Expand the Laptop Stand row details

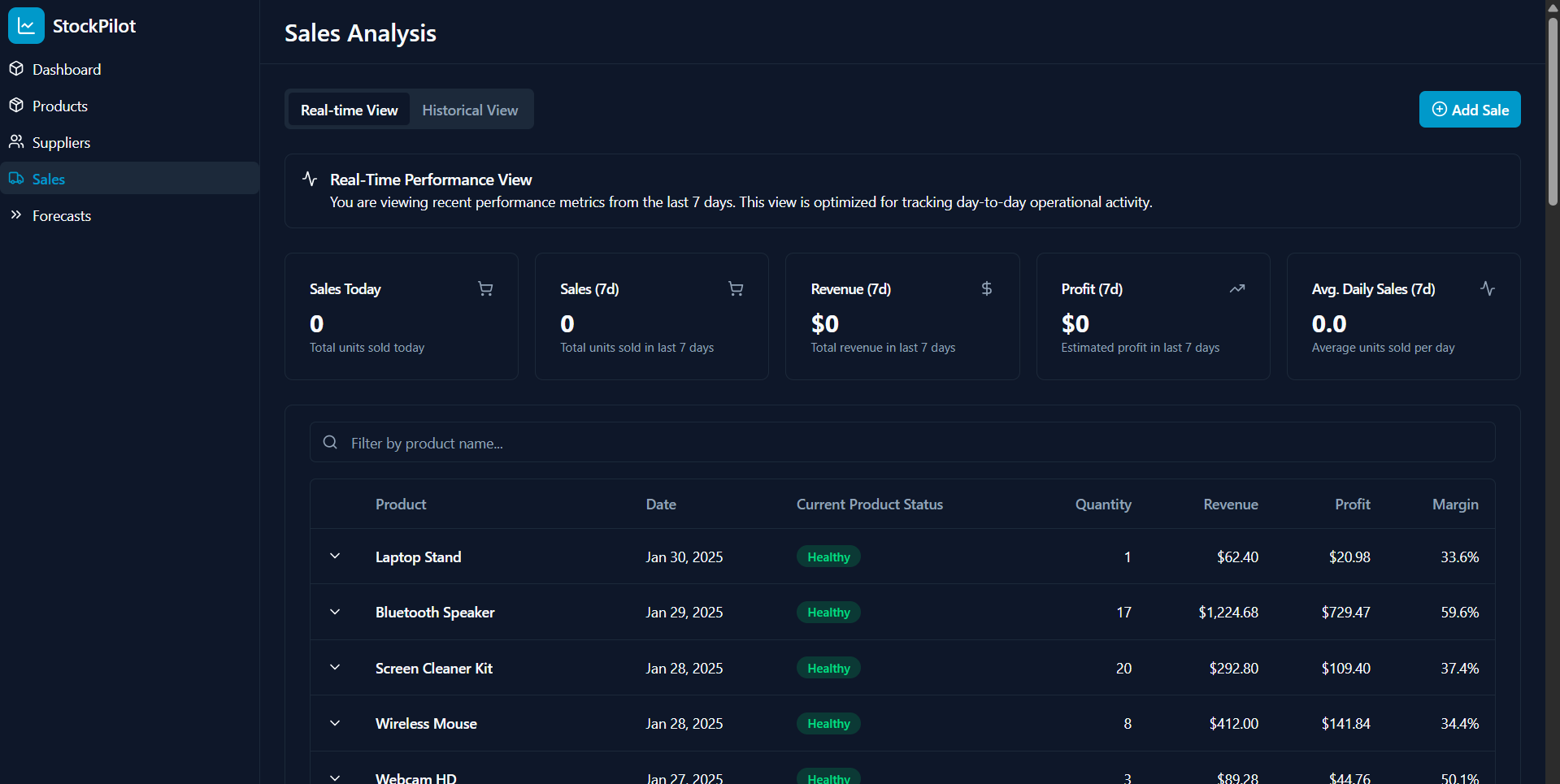coord(334,556)
